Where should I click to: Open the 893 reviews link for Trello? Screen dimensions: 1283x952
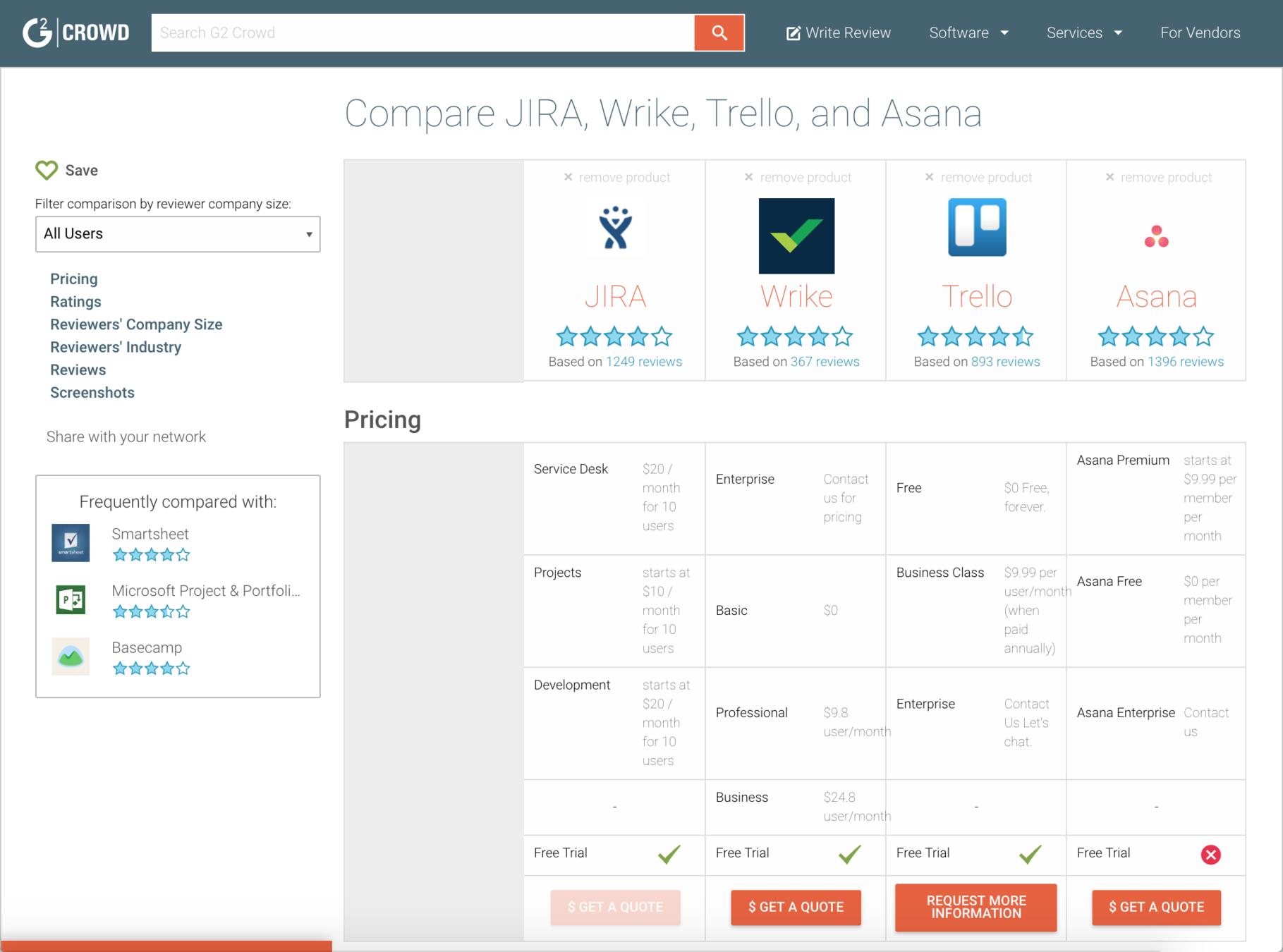click(x=1006, y=362)
